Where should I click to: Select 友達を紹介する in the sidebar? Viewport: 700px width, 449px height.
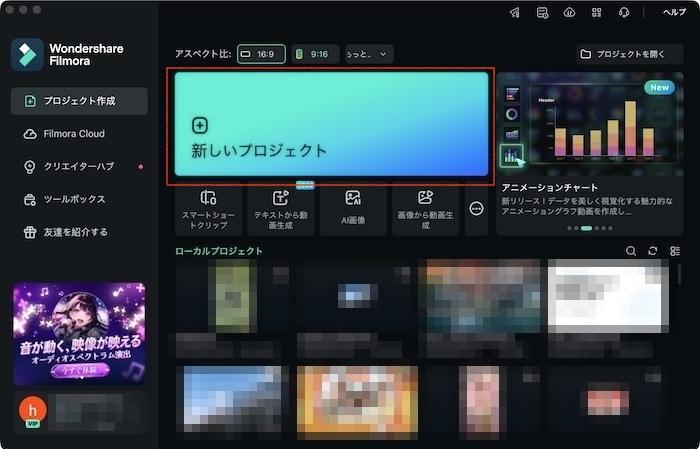[x=79, y=232]
